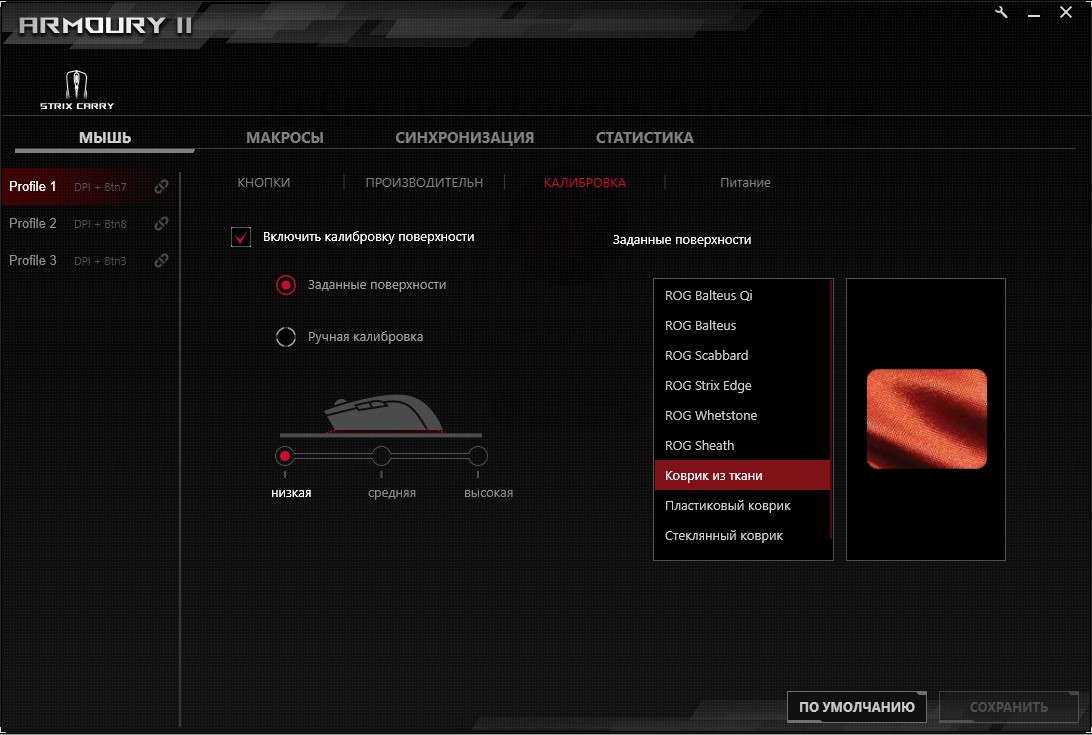This screenshot has height=735, width=1092.
Task: Open the Питание sub-tab
Action: click(x=745, y=183)
